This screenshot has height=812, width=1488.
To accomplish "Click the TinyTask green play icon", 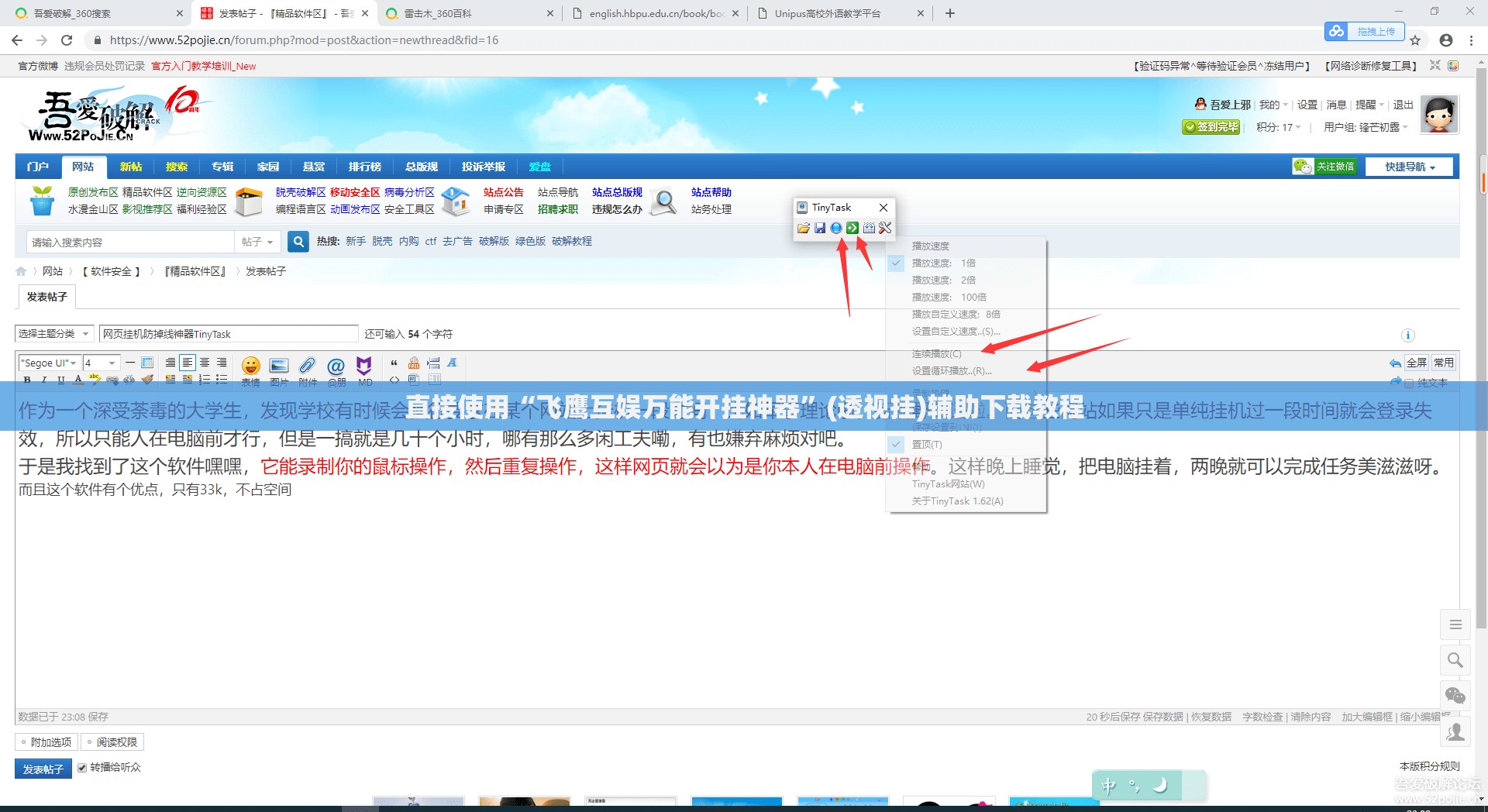I will (852, 228).
